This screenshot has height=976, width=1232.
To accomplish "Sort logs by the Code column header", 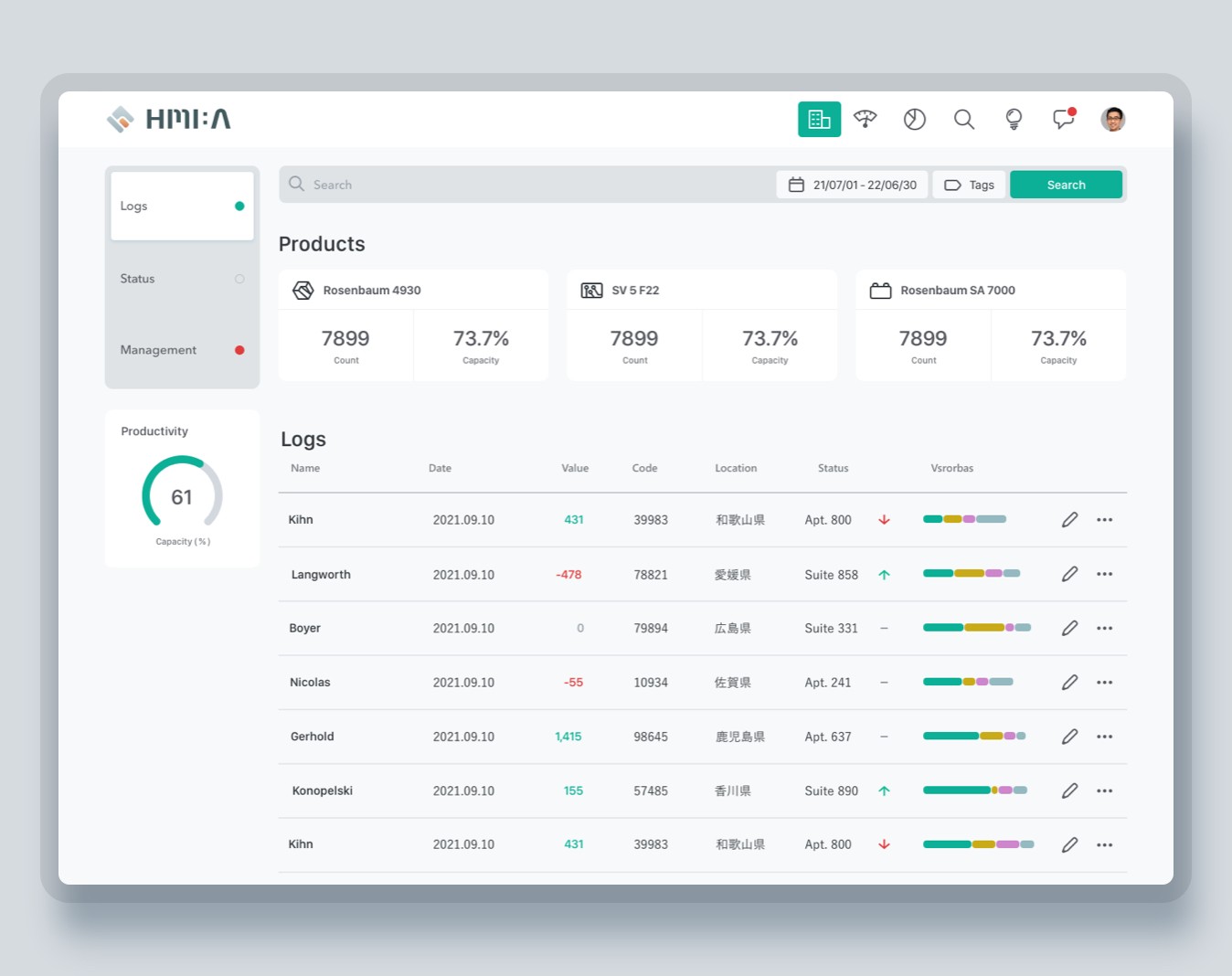I will [x=644, y=469].
